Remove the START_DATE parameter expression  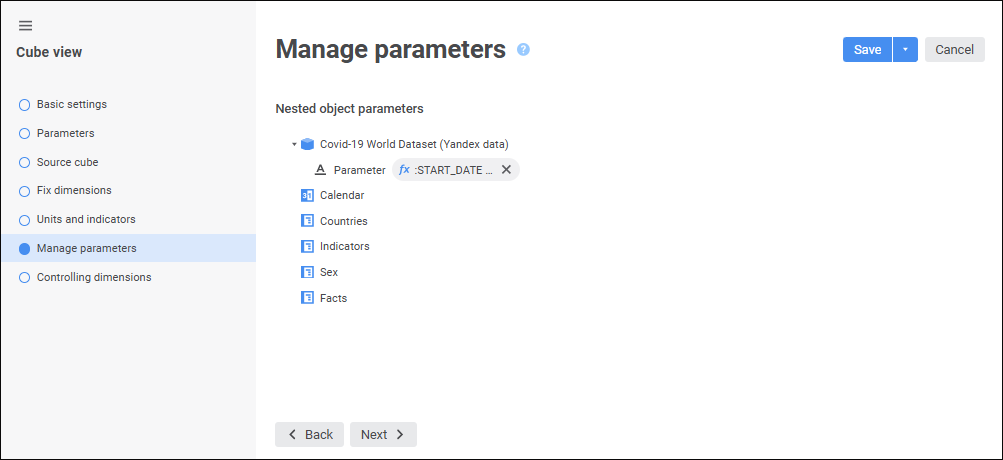(506, 170)
